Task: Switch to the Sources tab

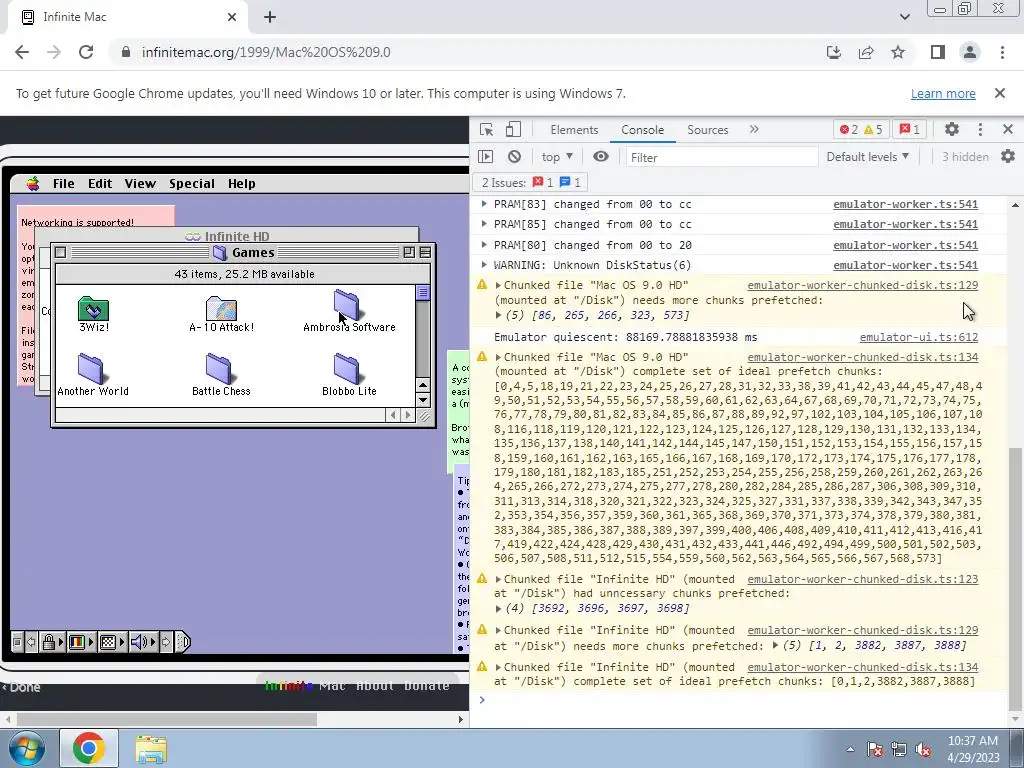Action: coord(707,129)
